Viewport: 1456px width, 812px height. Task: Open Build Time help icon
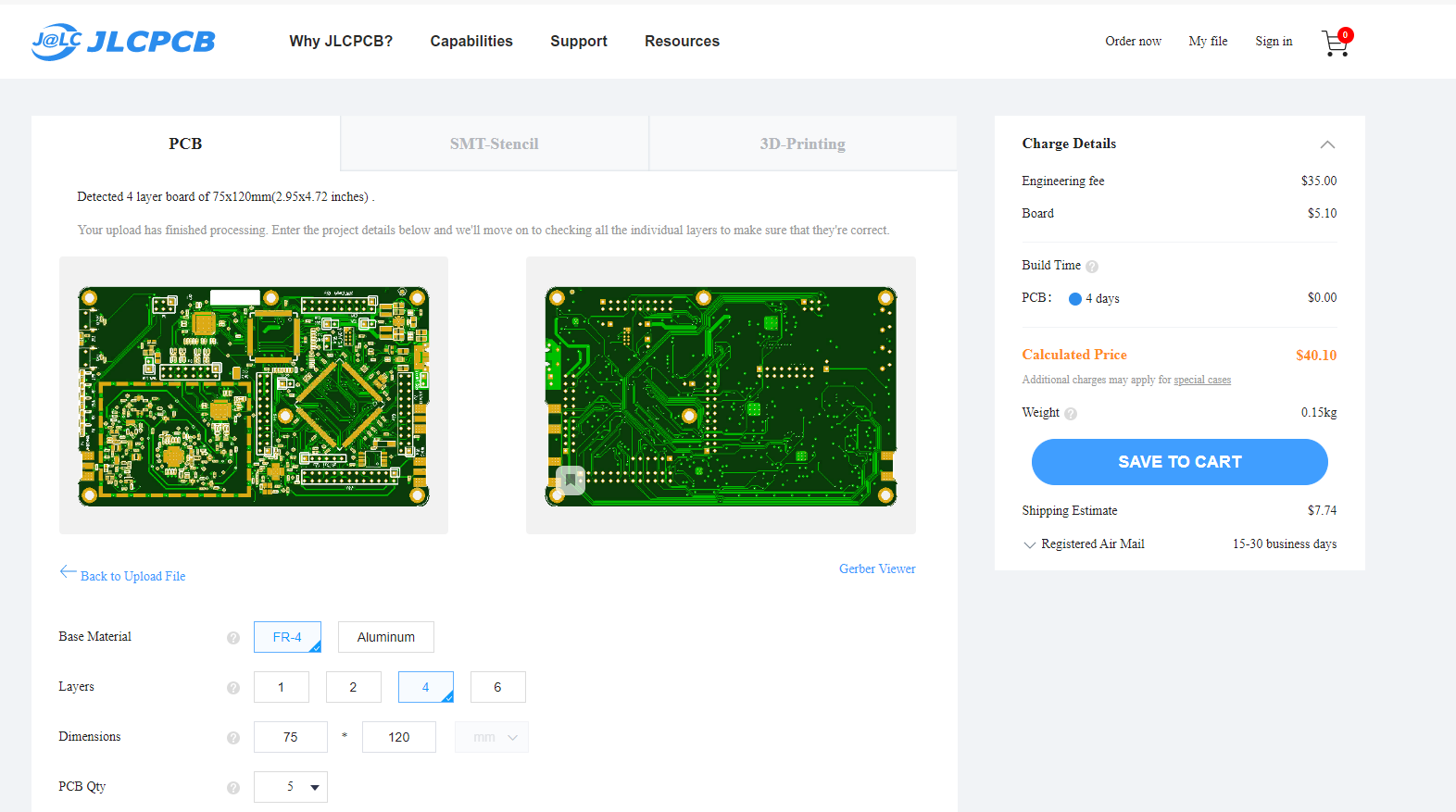point(1092,267)
